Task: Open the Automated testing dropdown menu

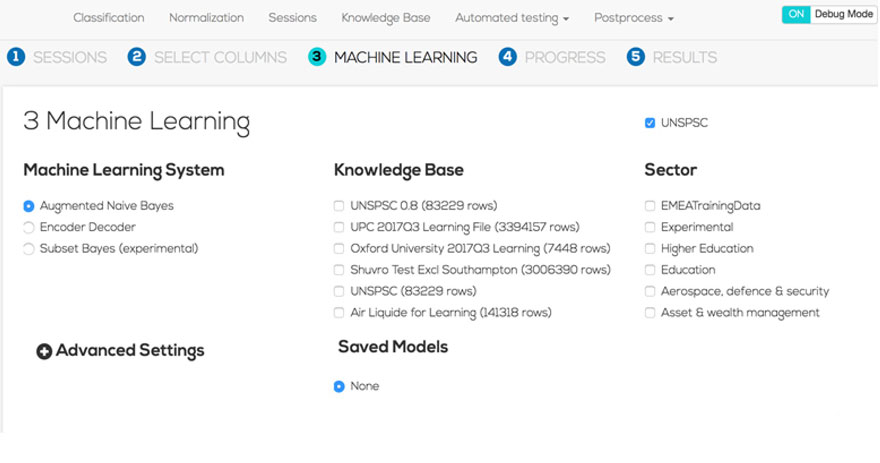Action: pyautogui.click(x=511, y=18)
